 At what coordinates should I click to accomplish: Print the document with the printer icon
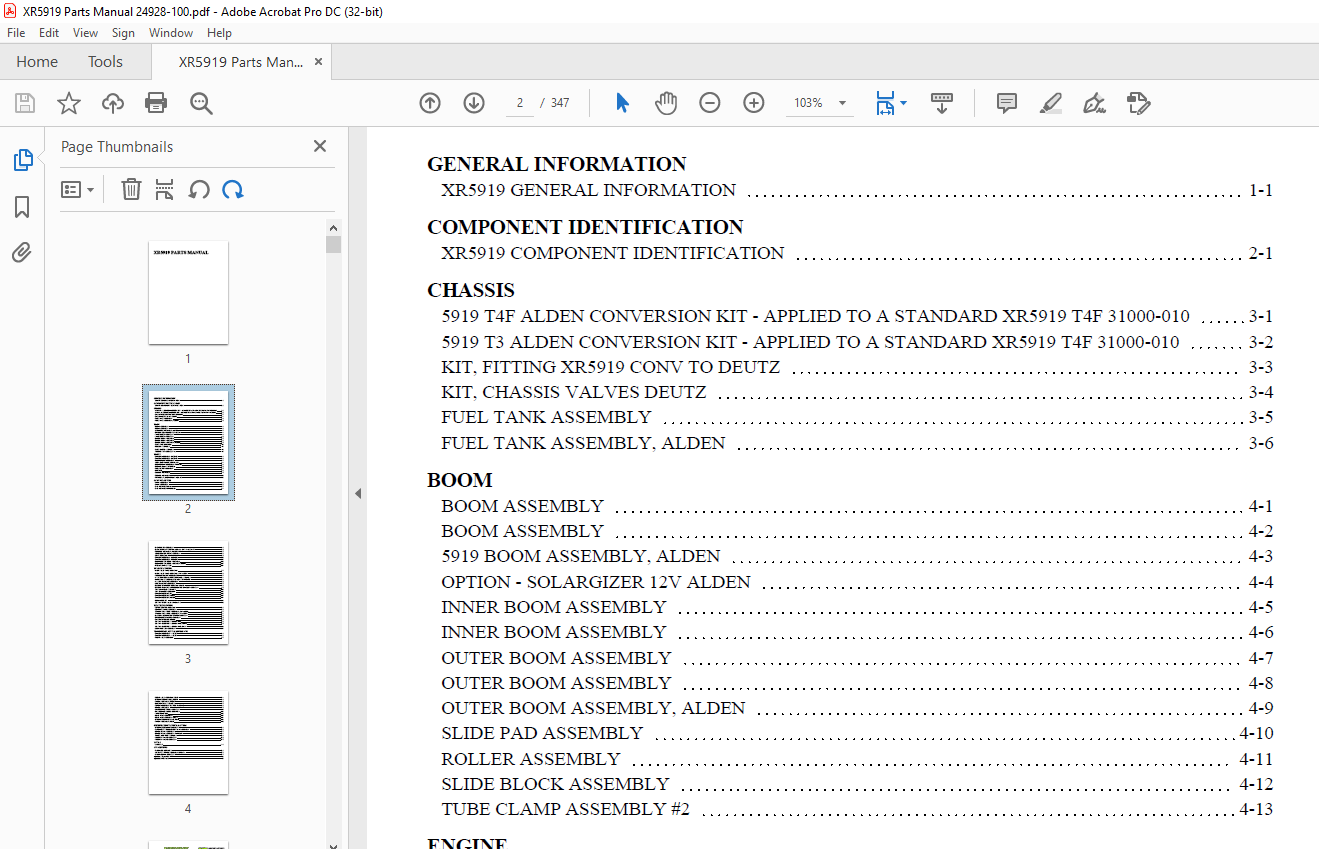click(x=156, y=103)
